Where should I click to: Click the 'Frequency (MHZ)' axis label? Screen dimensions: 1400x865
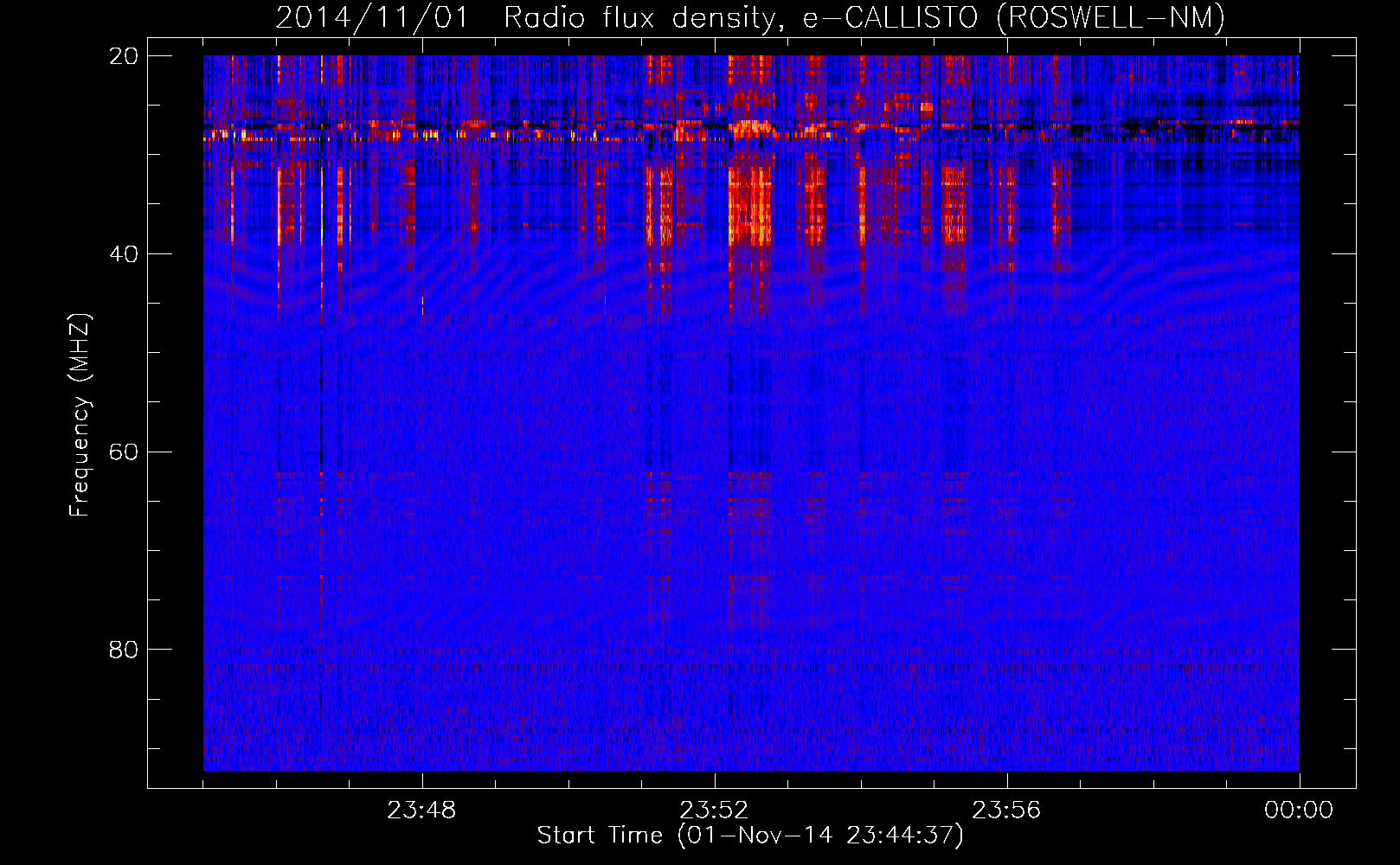(80, 414)
